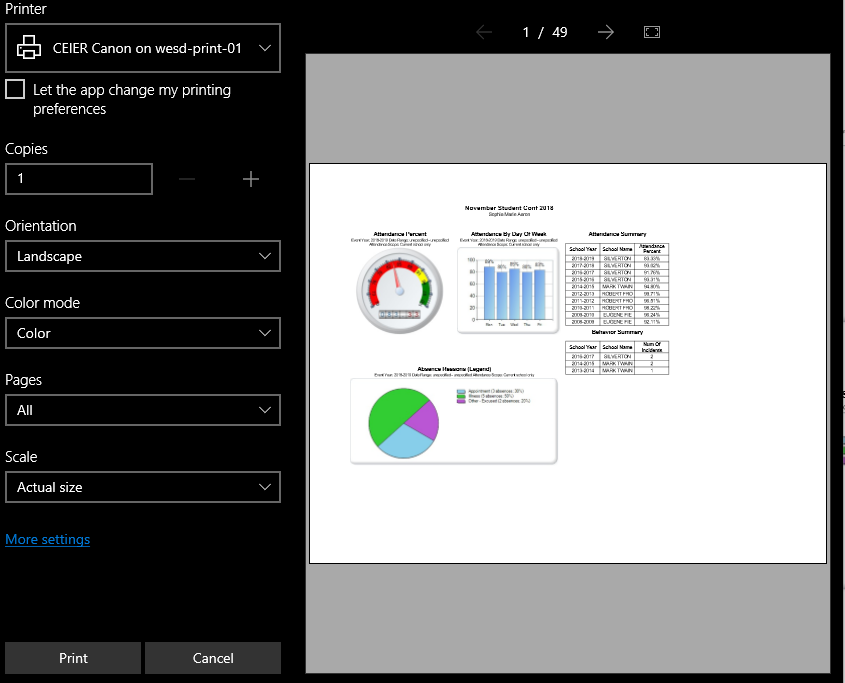Viewport: 845px width, 683px height.
Task: Increase copies with the plus button
Action: pos(250,179)
